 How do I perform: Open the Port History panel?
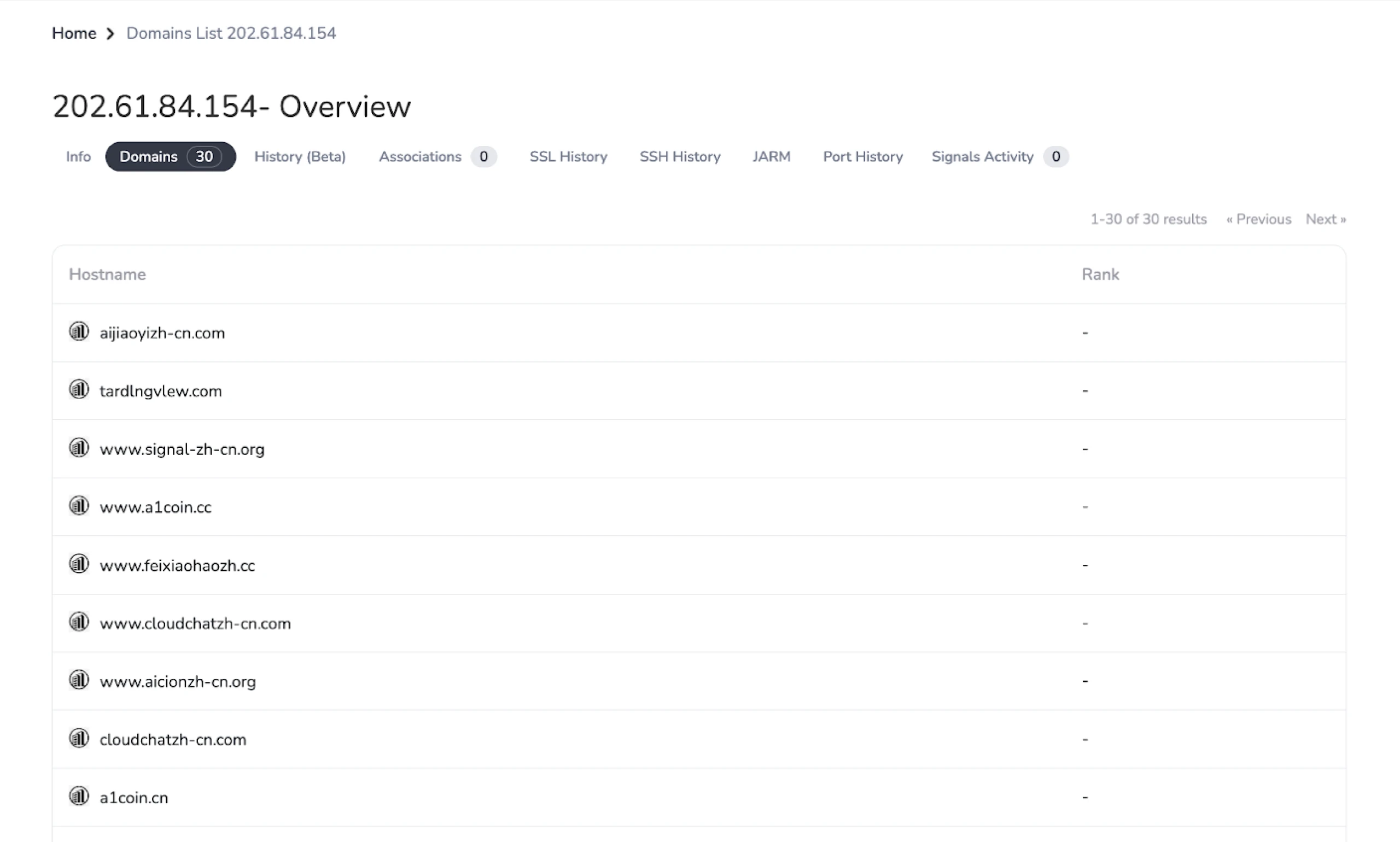tap(862, 156)
